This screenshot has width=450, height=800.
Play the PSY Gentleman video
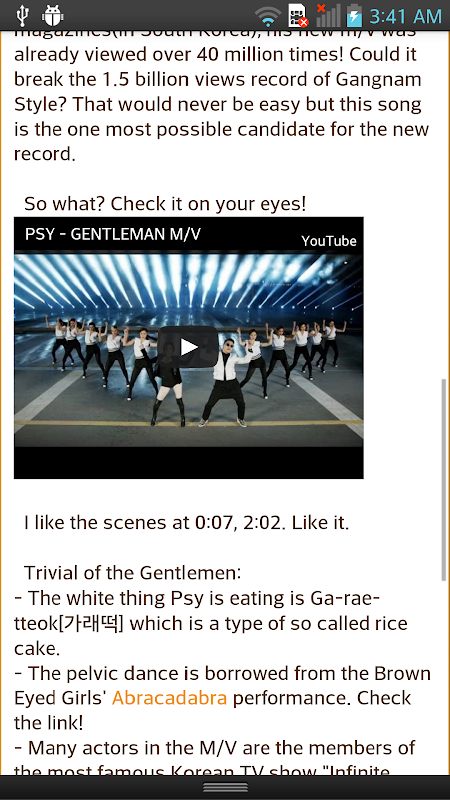[188, 347]
